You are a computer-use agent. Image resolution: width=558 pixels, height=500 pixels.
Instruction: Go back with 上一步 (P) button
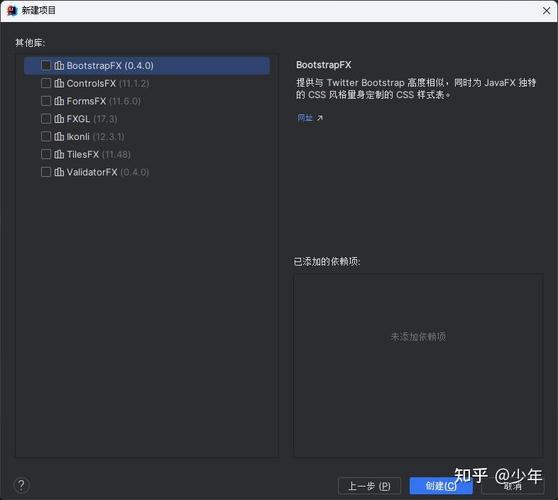click(369, 486)
